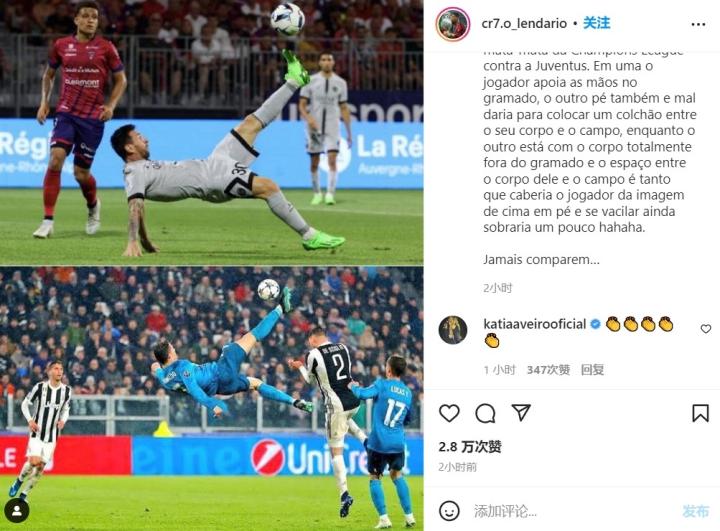View the 347次赞 comment likes
Image resolution: width=720 pixels, height=531 pixels.
click(x=548, y=370)
